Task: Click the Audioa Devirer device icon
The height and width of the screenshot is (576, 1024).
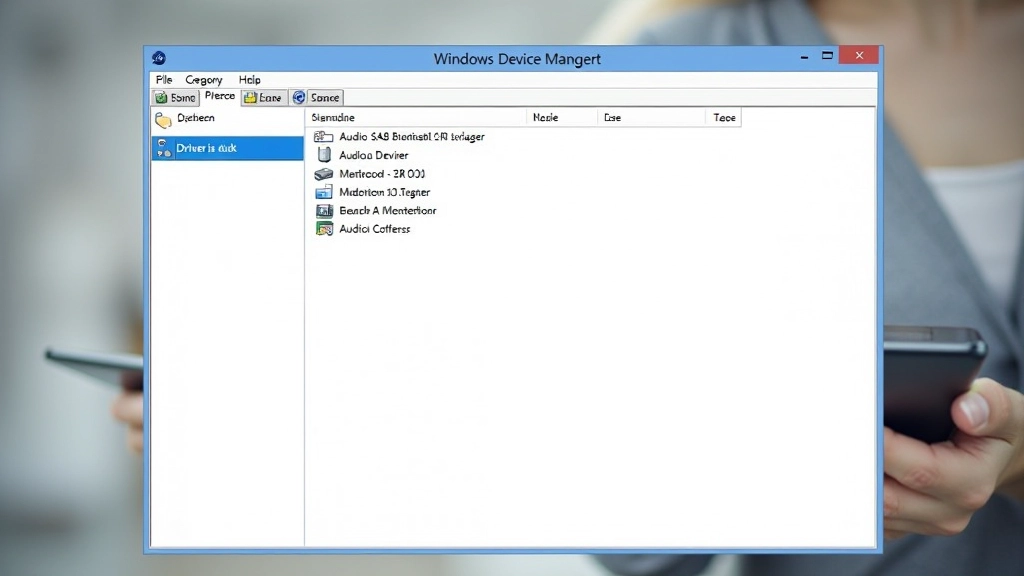Action: coord(324,155)
